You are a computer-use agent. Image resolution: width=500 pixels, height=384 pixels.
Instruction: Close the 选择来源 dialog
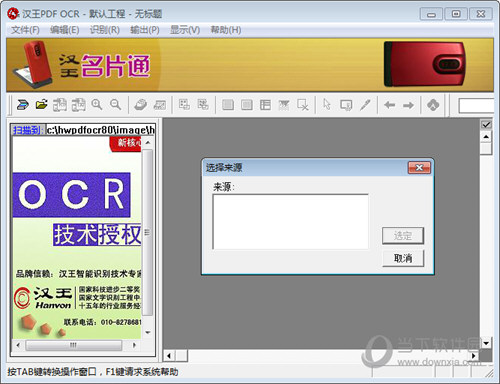pos(419,168)
